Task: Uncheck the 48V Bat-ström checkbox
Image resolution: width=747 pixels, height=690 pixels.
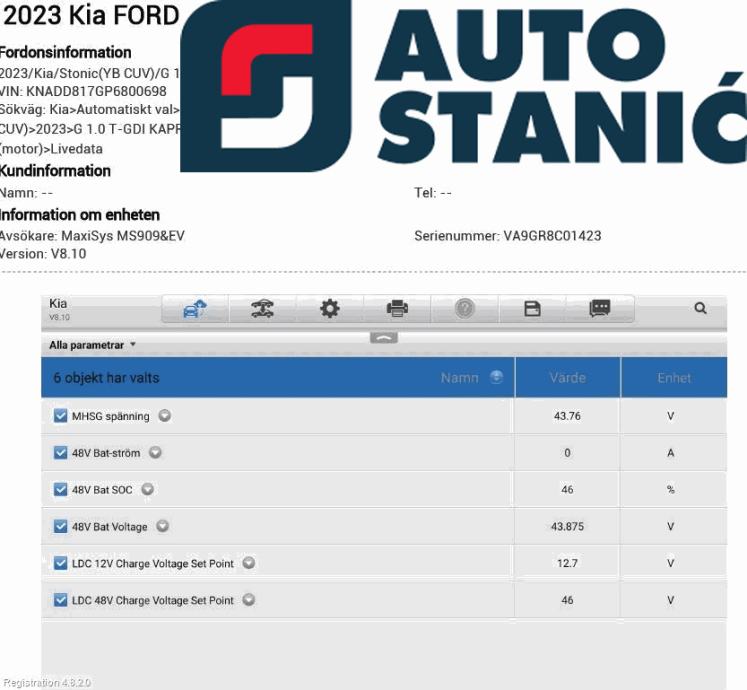Action: (x=61, y=452)
